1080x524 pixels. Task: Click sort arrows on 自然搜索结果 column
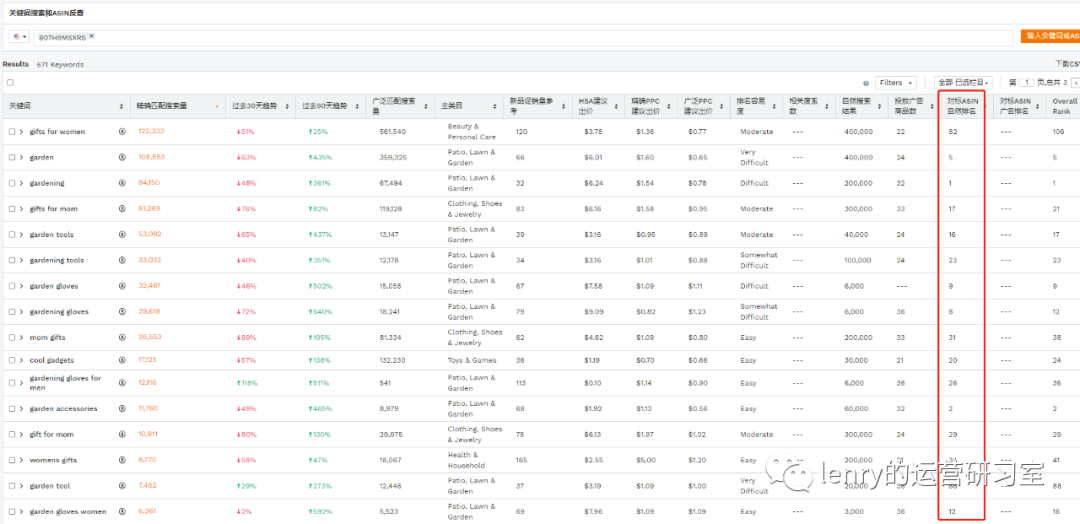(879, 107)
